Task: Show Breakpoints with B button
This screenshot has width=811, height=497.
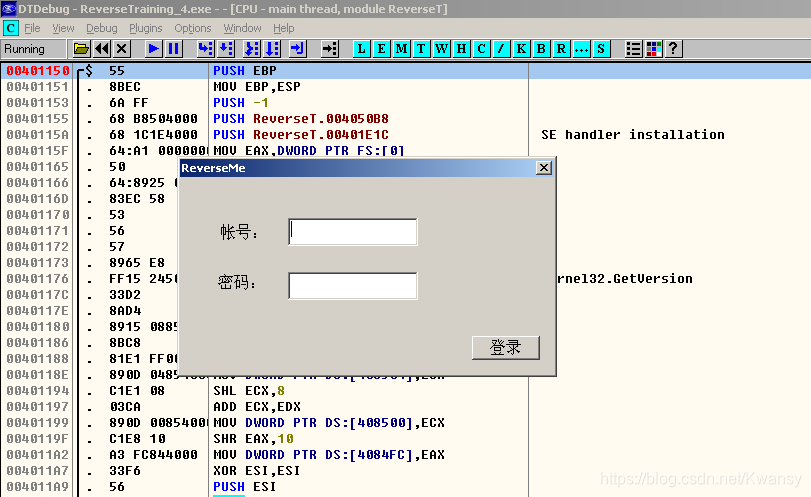Action: pyautogui.click(x=541, y=49)
